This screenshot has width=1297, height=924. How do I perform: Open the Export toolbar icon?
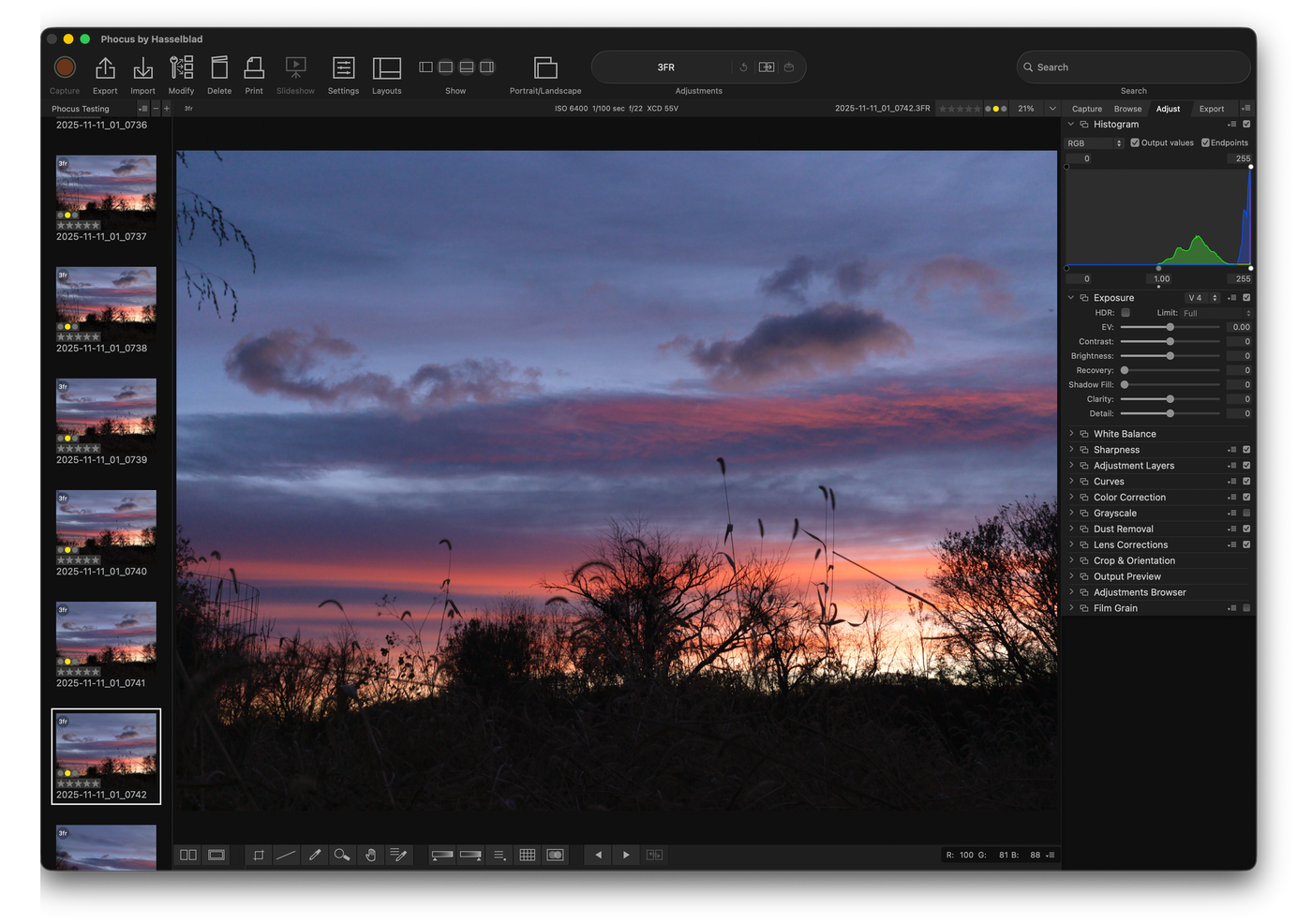coord(105,67)
